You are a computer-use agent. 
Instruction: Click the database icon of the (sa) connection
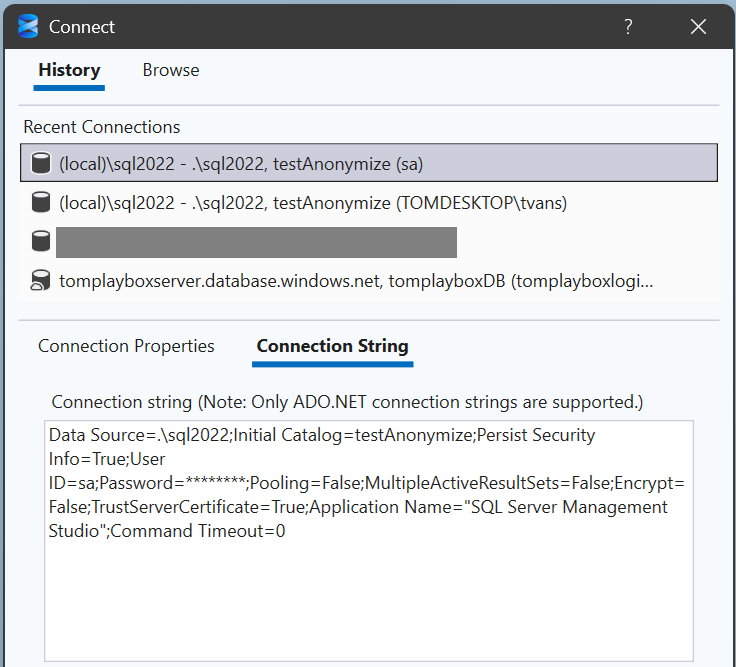41,163
